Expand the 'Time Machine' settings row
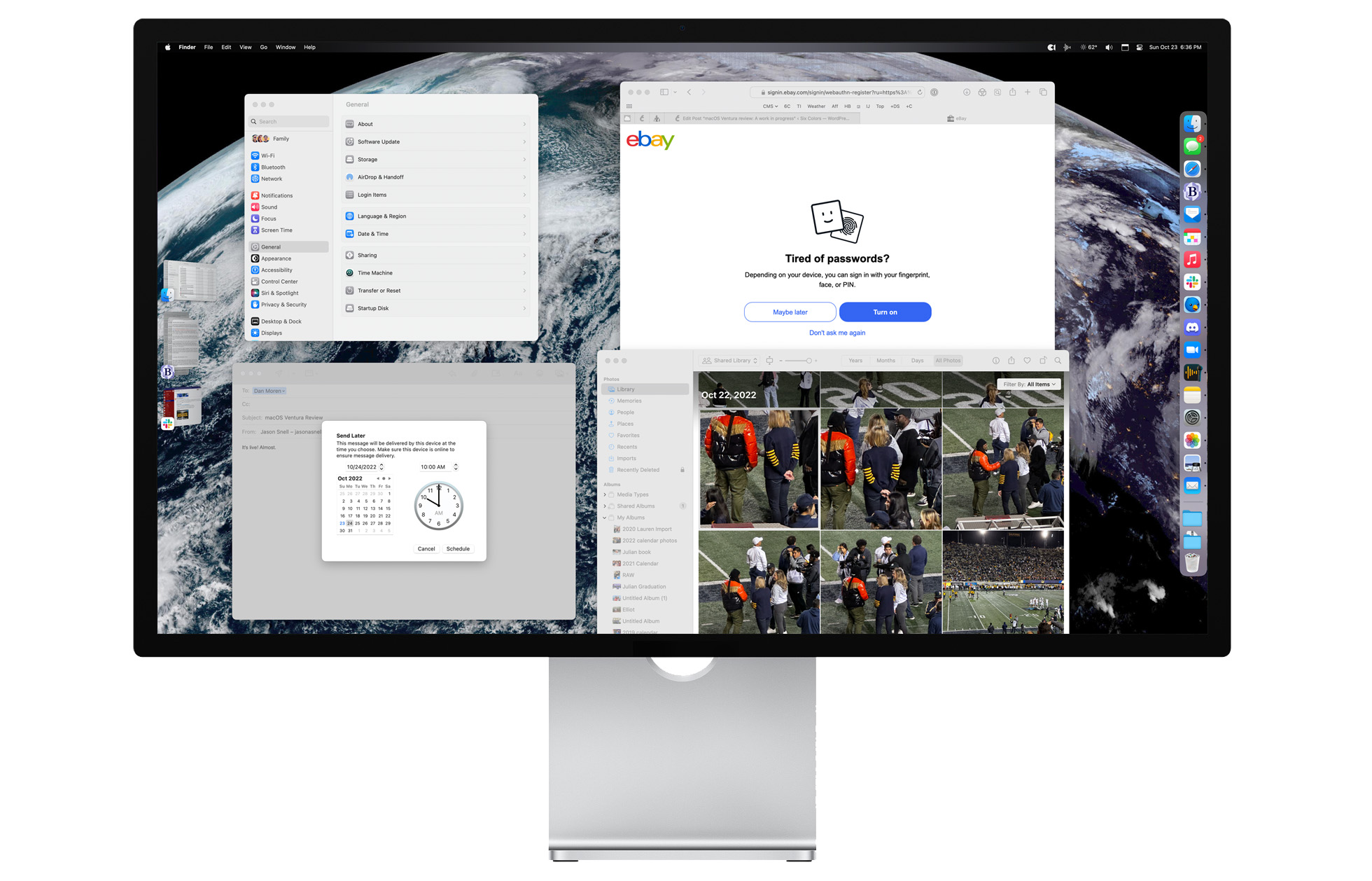The height and width of the screenshot is (881, 1372). tap(436, 273)
